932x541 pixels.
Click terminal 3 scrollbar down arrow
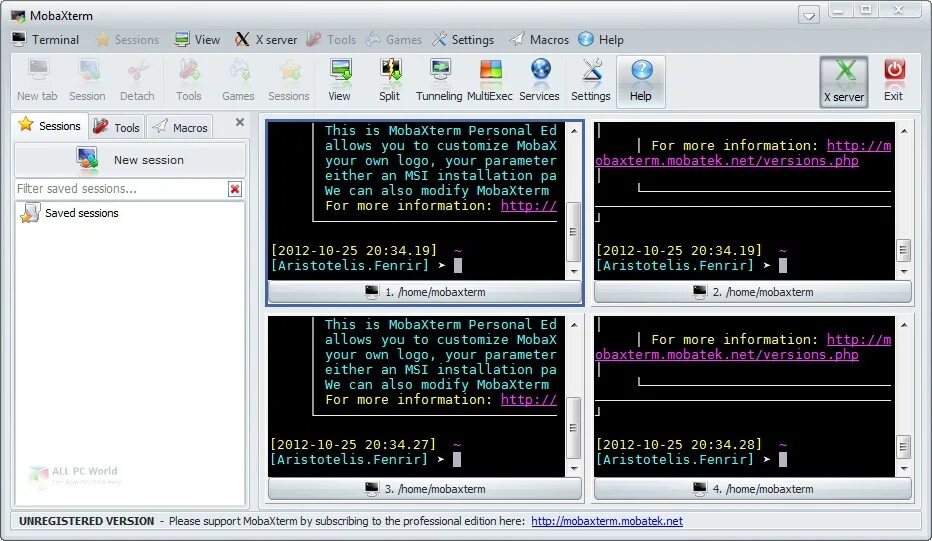(x=574, y=468)
